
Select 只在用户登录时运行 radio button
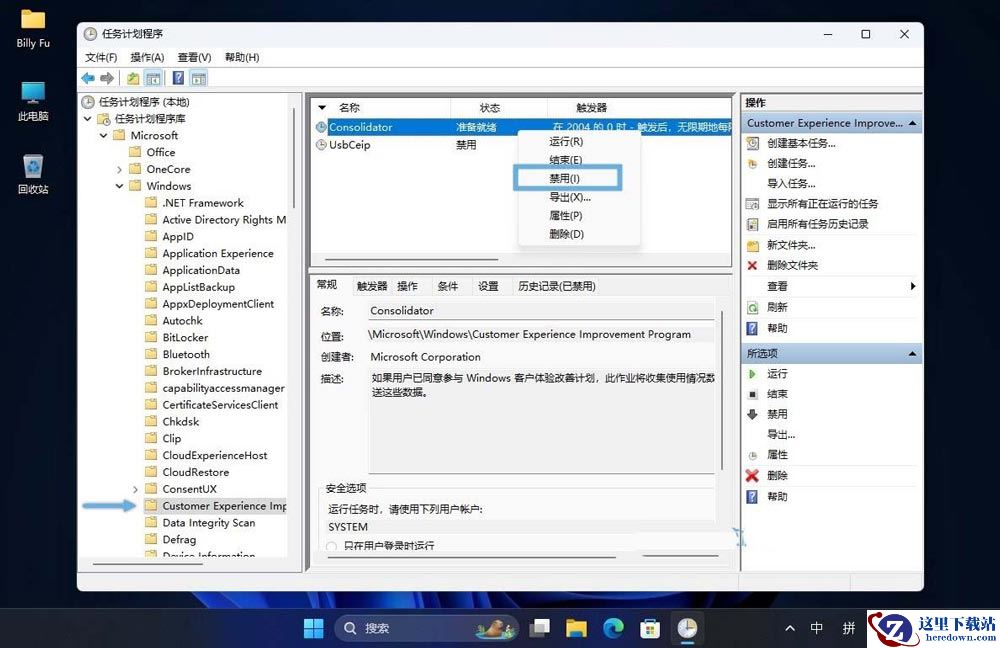[331, 547]
